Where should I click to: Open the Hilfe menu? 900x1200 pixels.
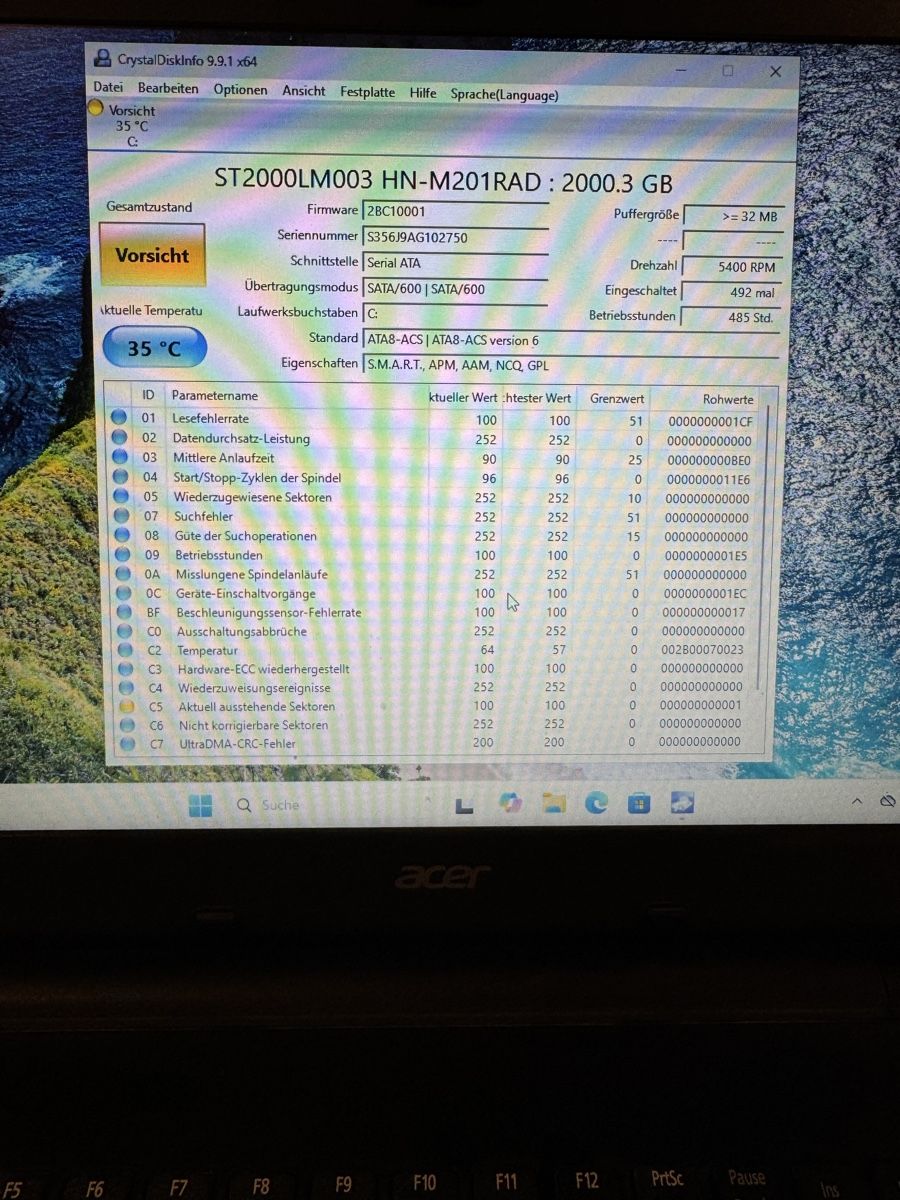pos(423,93)
